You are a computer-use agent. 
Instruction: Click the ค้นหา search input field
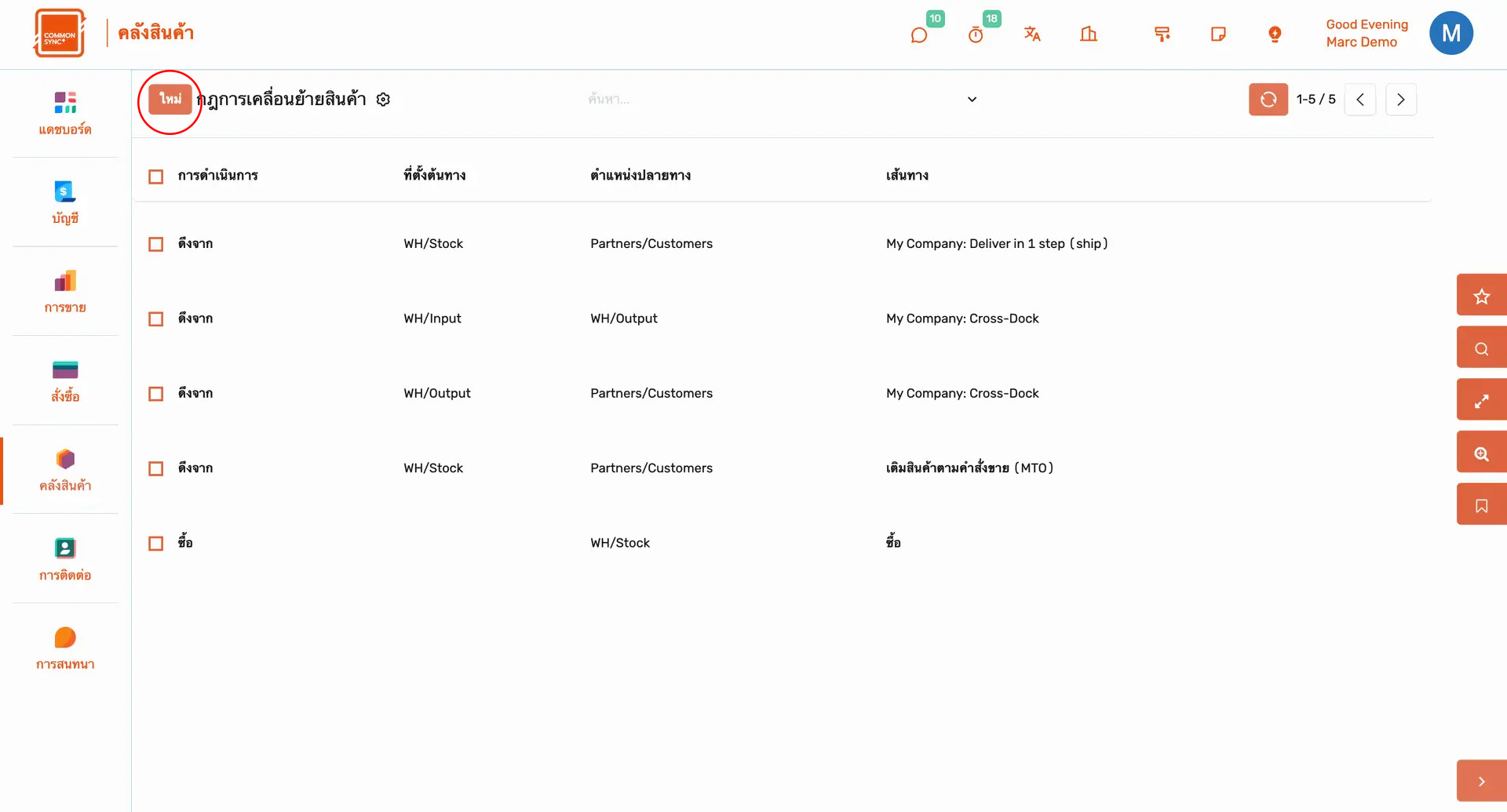click(x=773, y=100)
